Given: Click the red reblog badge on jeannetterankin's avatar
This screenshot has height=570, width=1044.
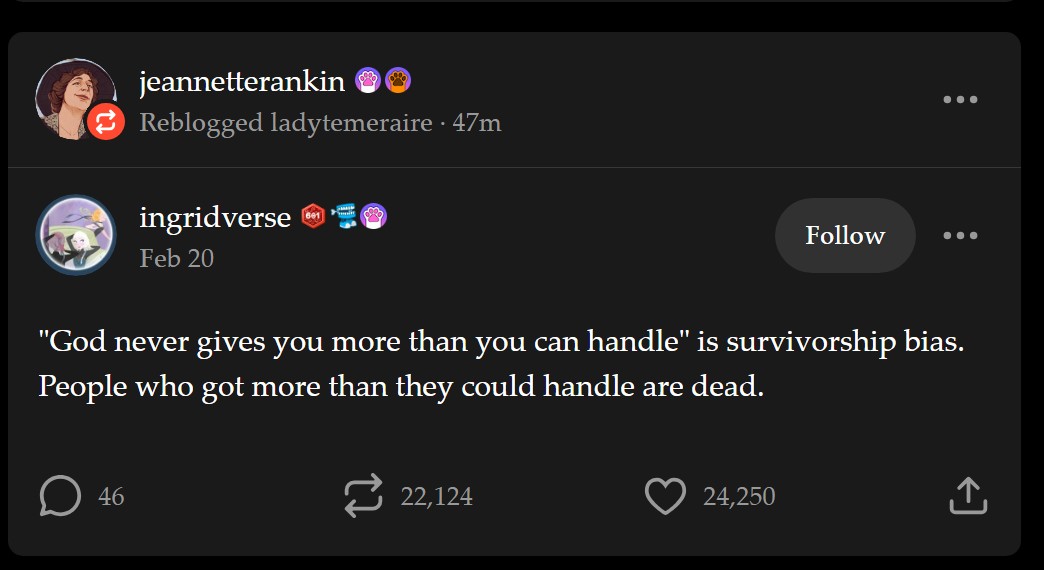Looking at the screenshot, I should (x=105, y=123).
